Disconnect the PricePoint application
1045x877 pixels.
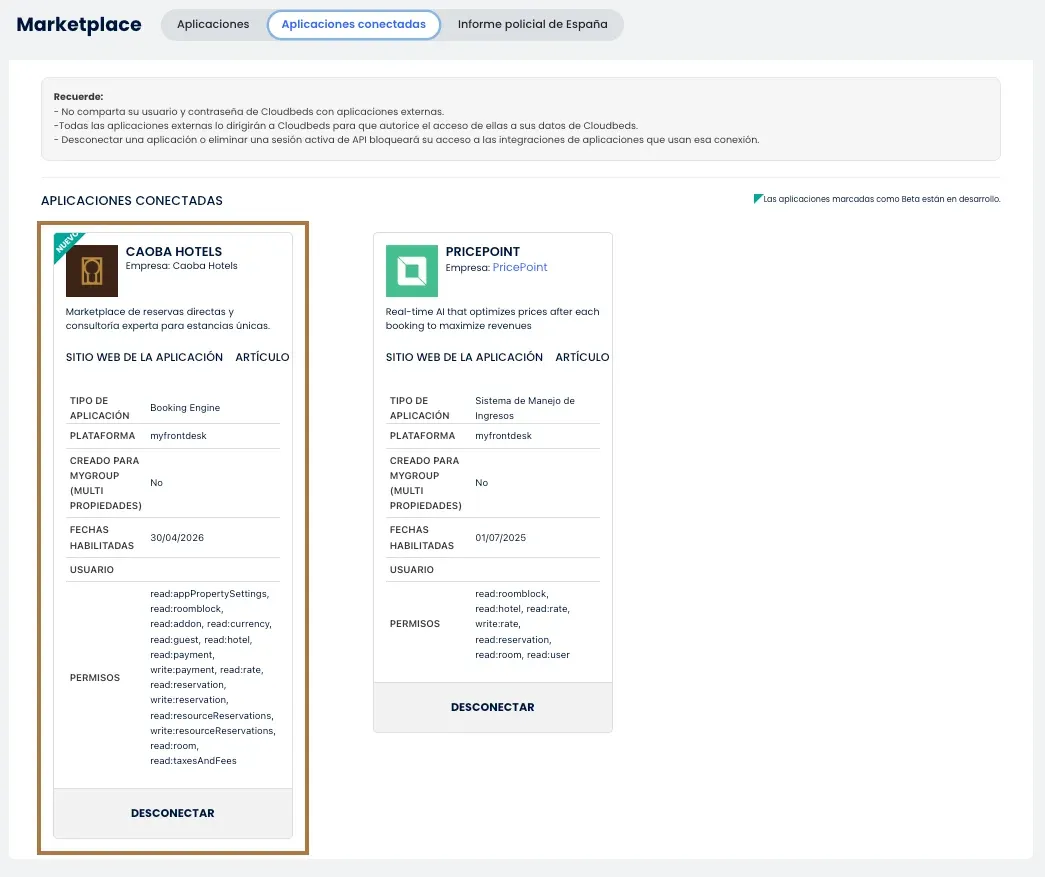tap(493, 707)
